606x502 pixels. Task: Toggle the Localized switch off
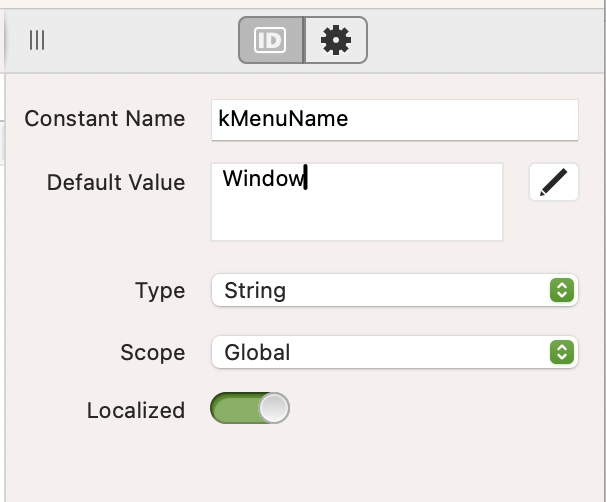250,408
